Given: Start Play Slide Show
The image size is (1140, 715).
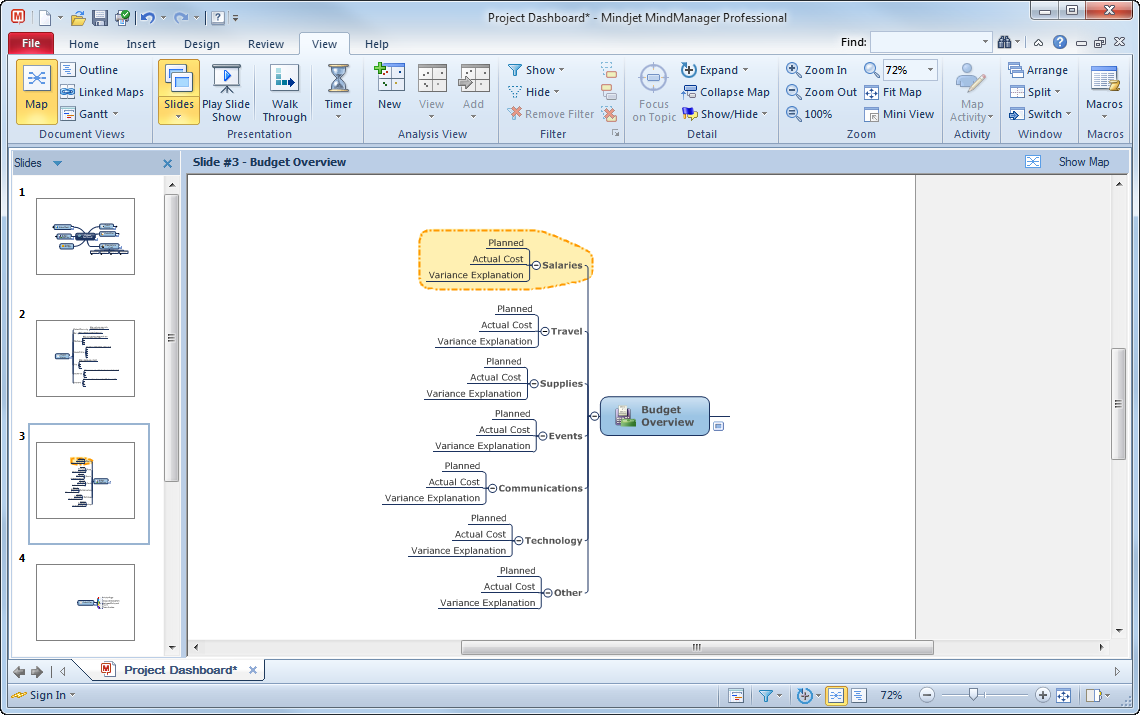Looking at the screenshot, I should 226,91.
